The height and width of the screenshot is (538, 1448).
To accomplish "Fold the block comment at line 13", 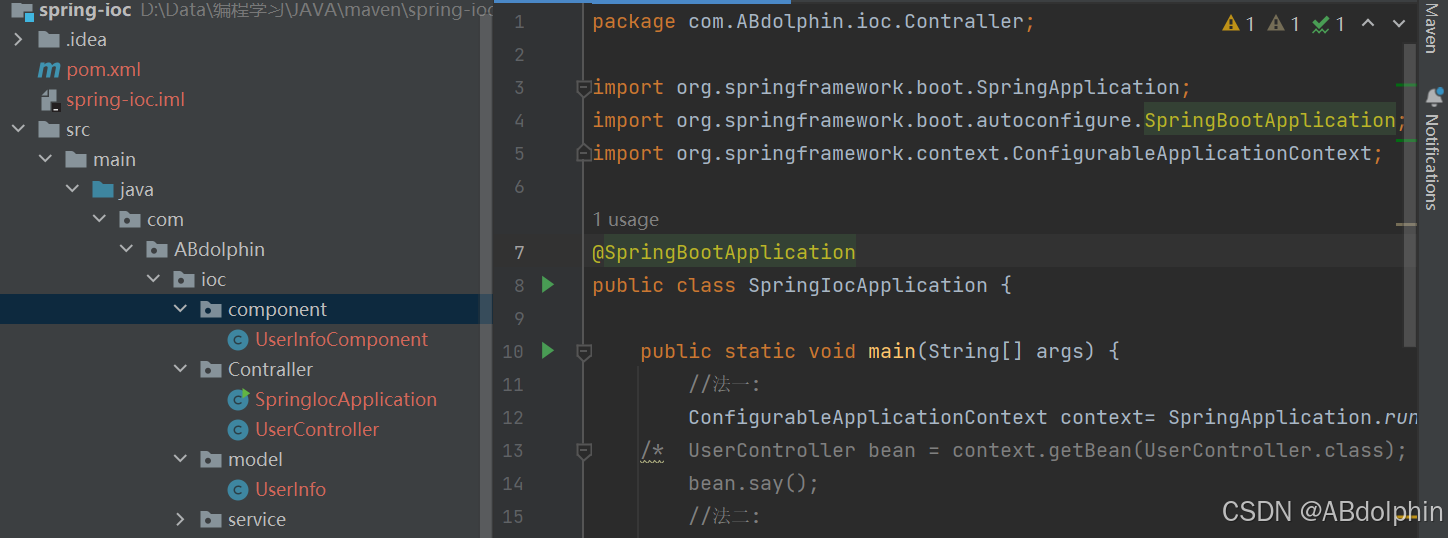I will (584, 451).
